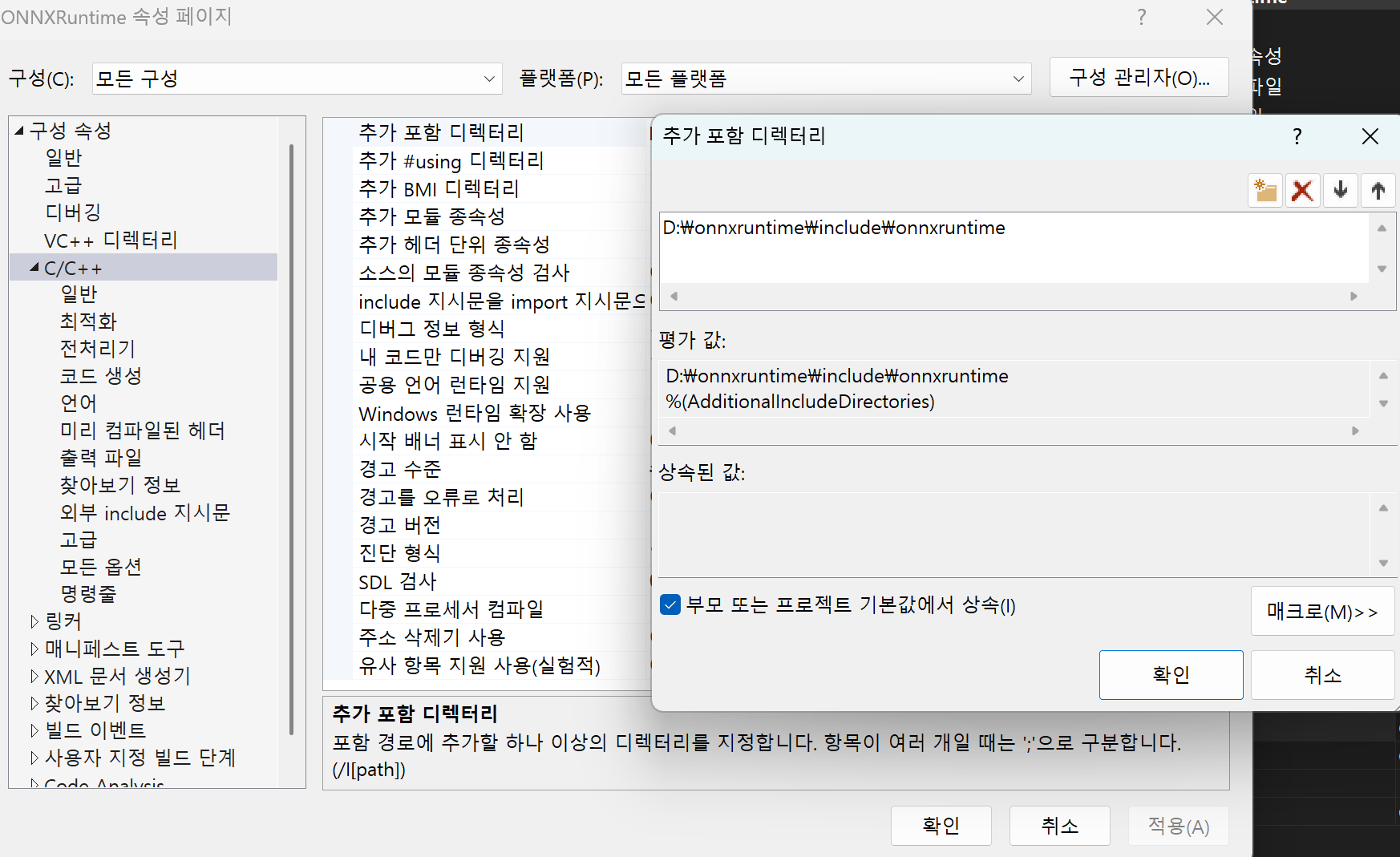Select the SDL 검사 property row
Image resolution: width=1400 pixels, height=857 pixels.
488,581
